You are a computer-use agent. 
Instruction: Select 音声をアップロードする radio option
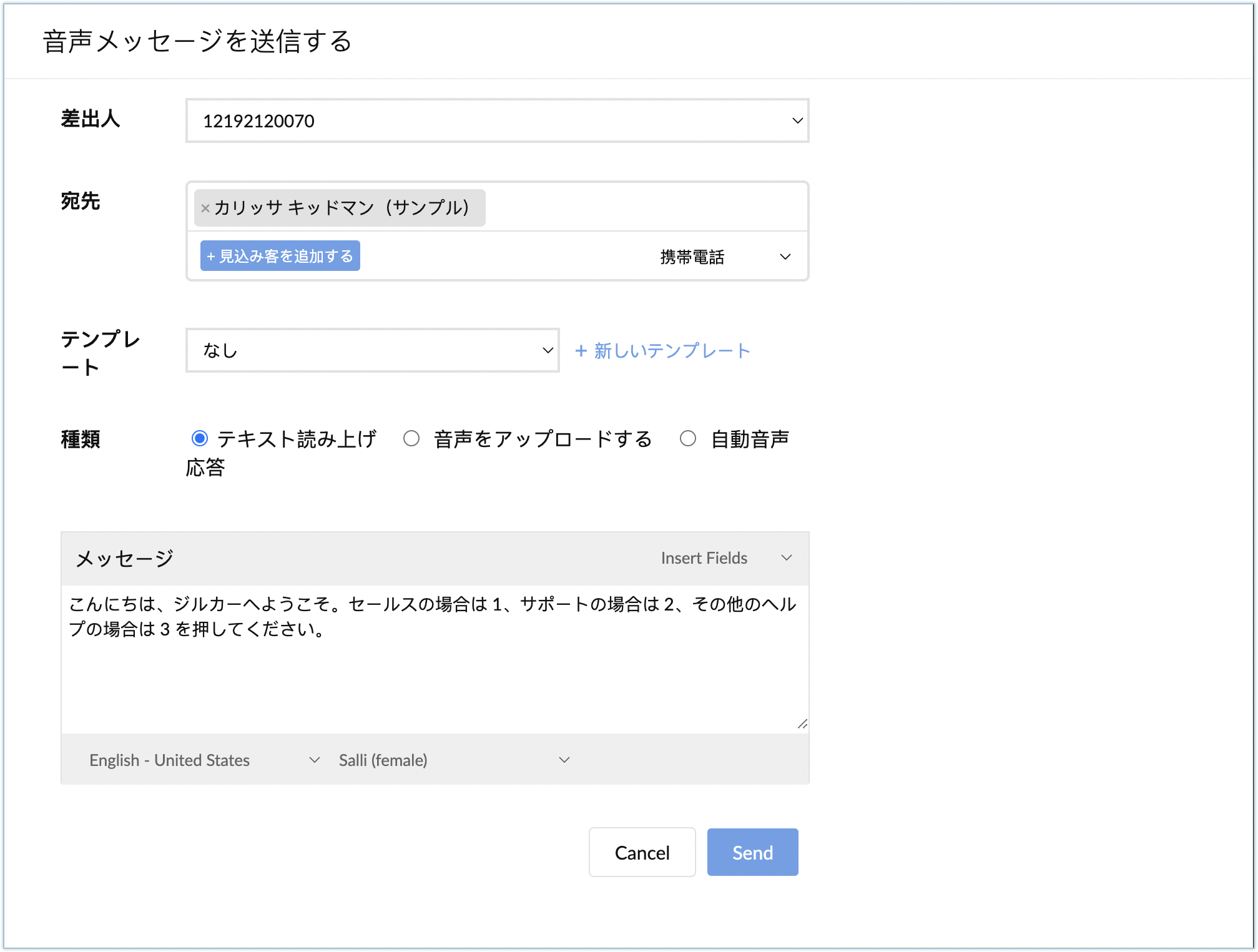coord(411,439)
